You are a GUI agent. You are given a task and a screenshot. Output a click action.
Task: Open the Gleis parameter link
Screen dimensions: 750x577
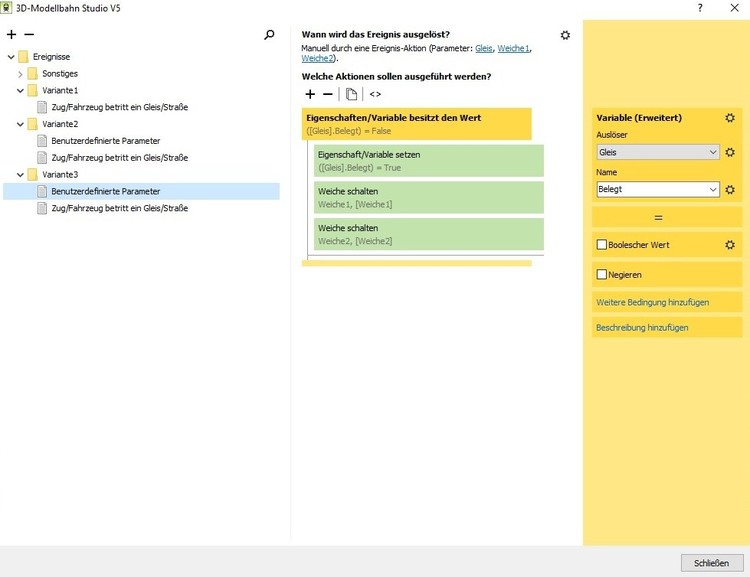pos(484,48)
